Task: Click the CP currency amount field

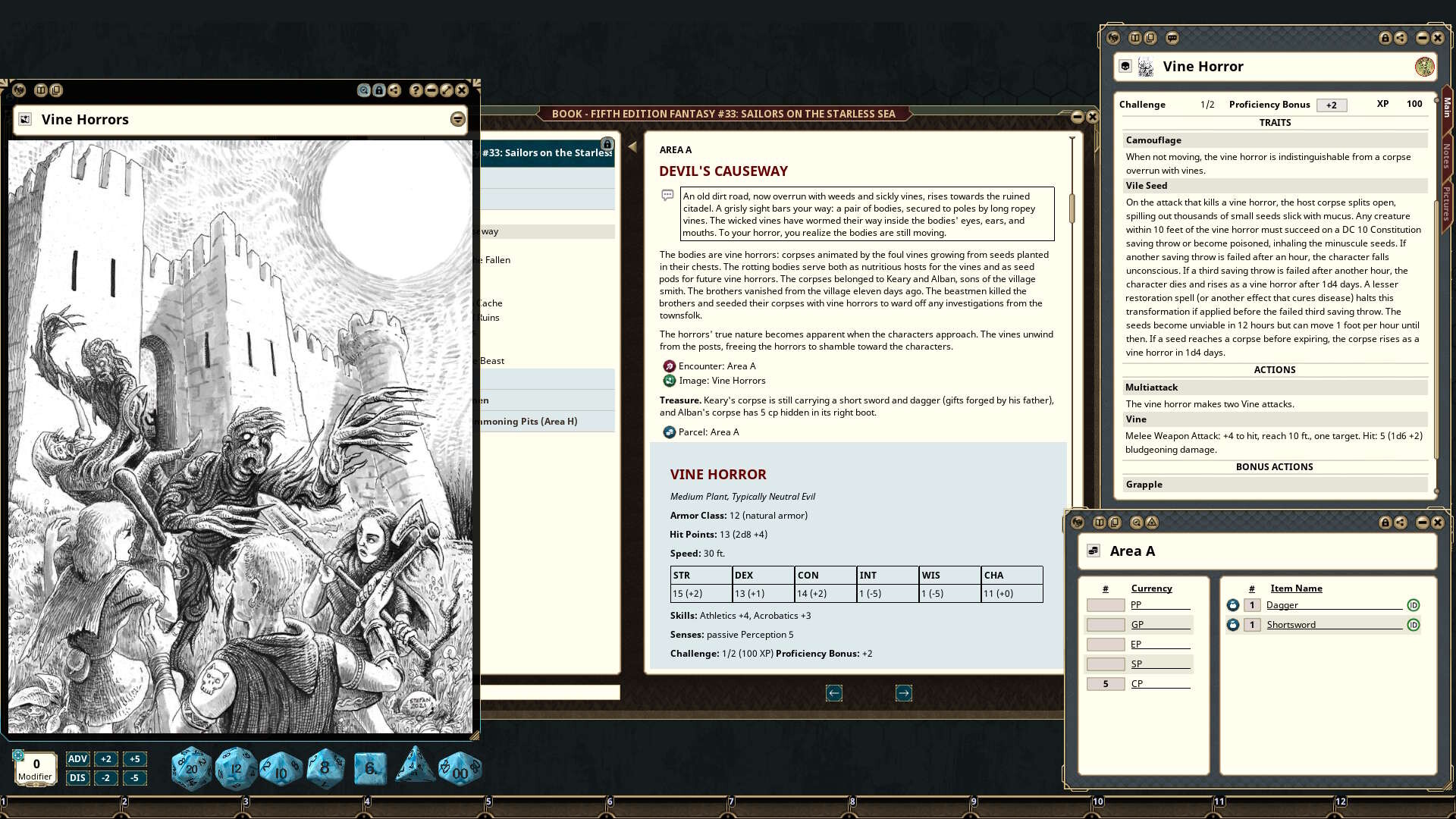Action: tap(1106, 684)
